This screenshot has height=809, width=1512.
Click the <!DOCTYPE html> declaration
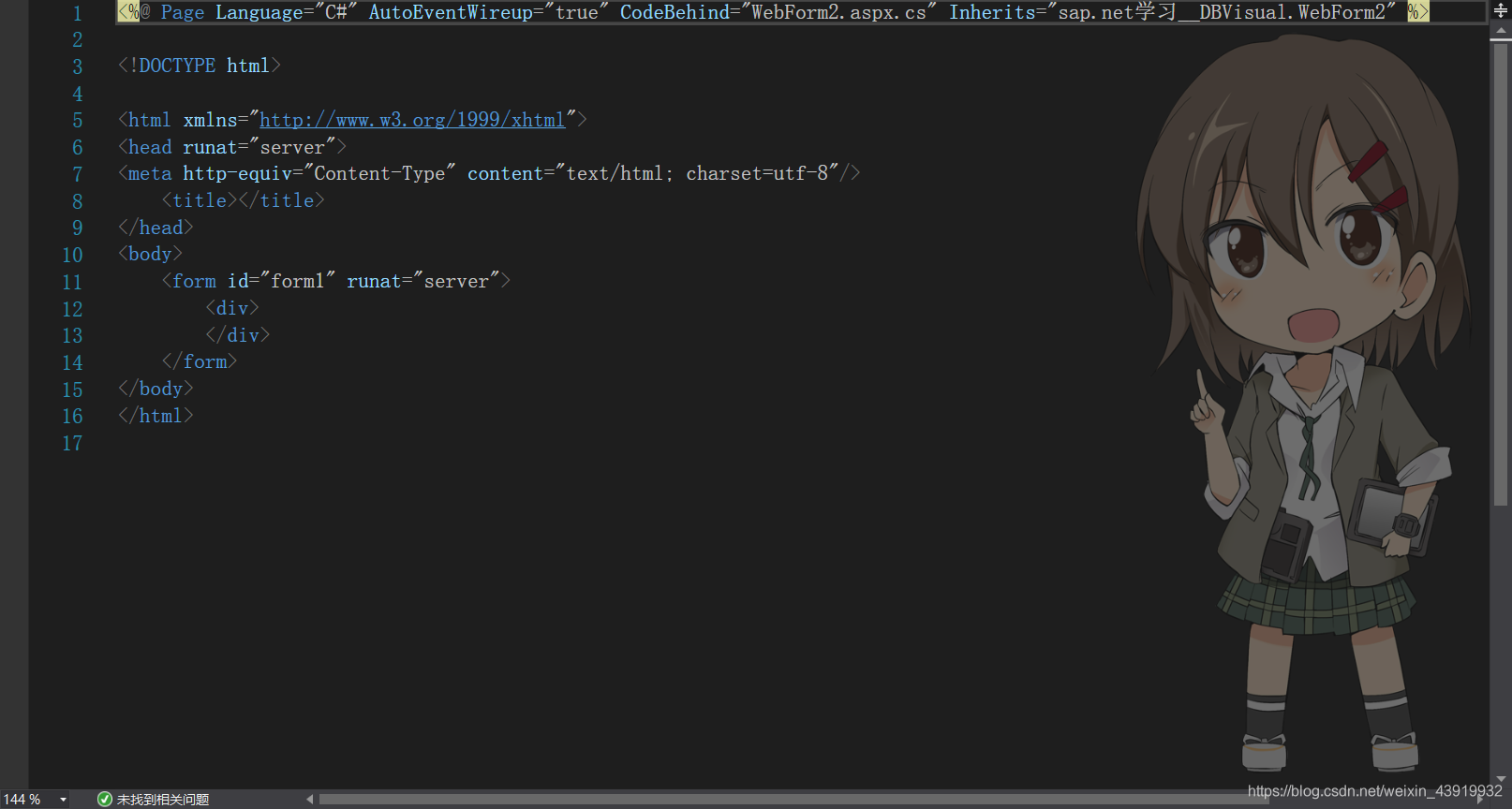(200, 66)
